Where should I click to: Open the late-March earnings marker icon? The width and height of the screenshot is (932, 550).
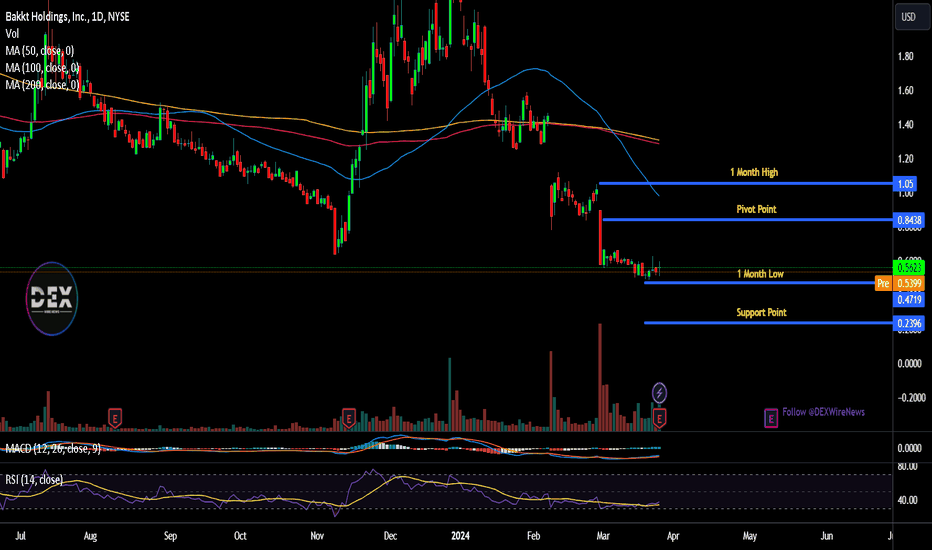click(659, 417)
